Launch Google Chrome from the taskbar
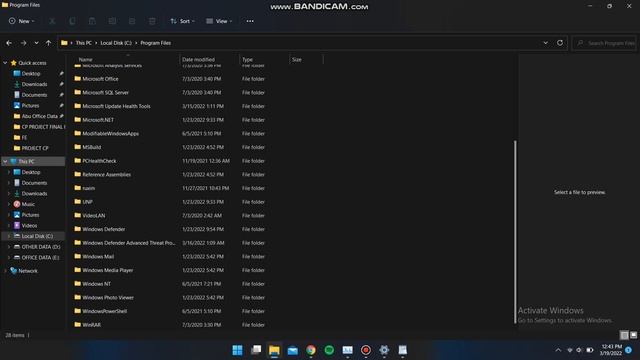 click(x=311, y=350)
